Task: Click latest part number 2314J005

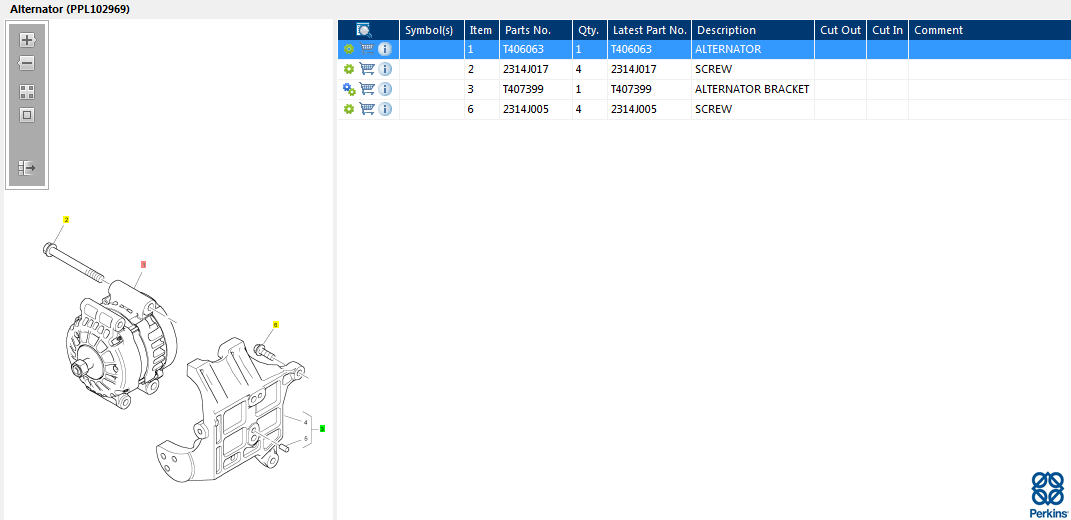Action: point(634,109)
